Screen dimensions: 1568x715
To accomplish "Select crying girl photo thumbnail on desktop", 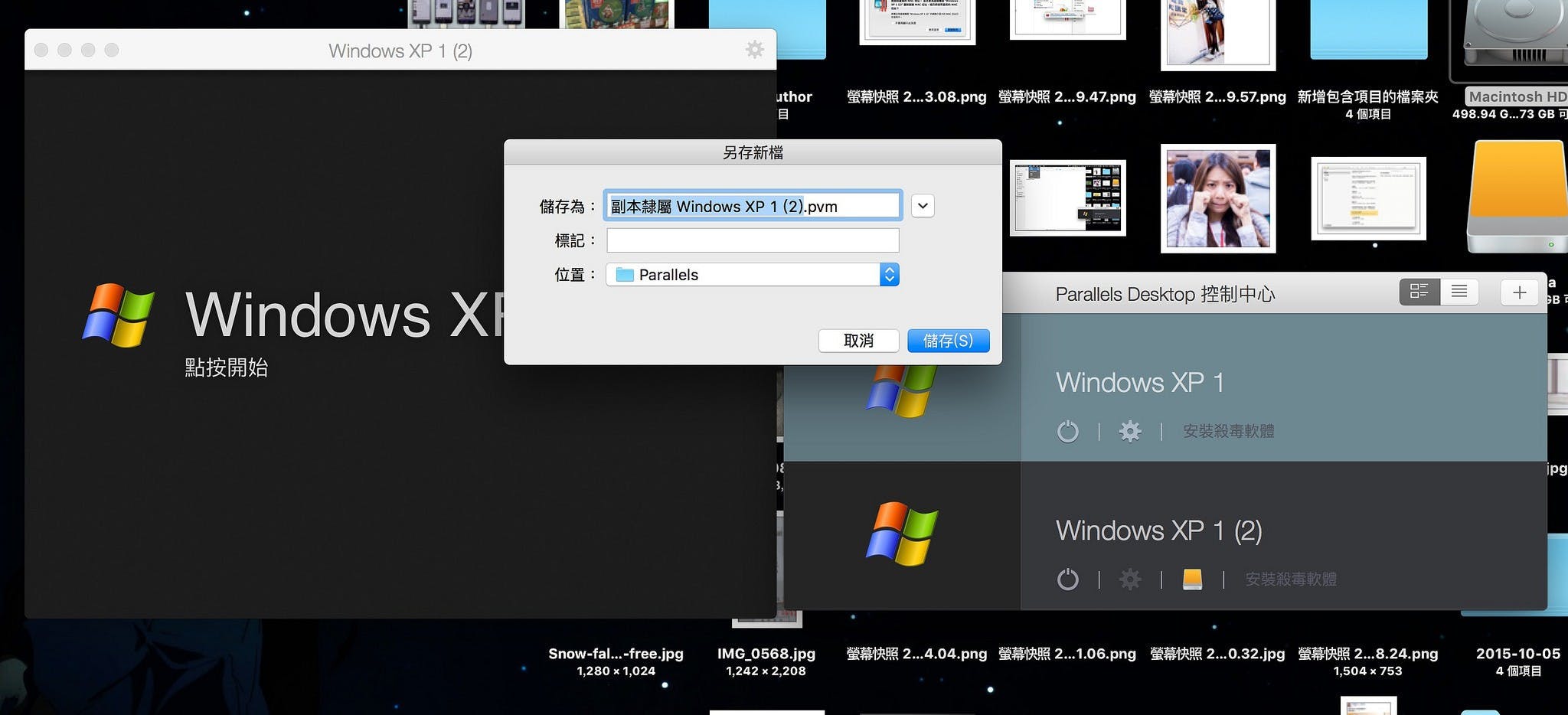I will coord(1218,198).
